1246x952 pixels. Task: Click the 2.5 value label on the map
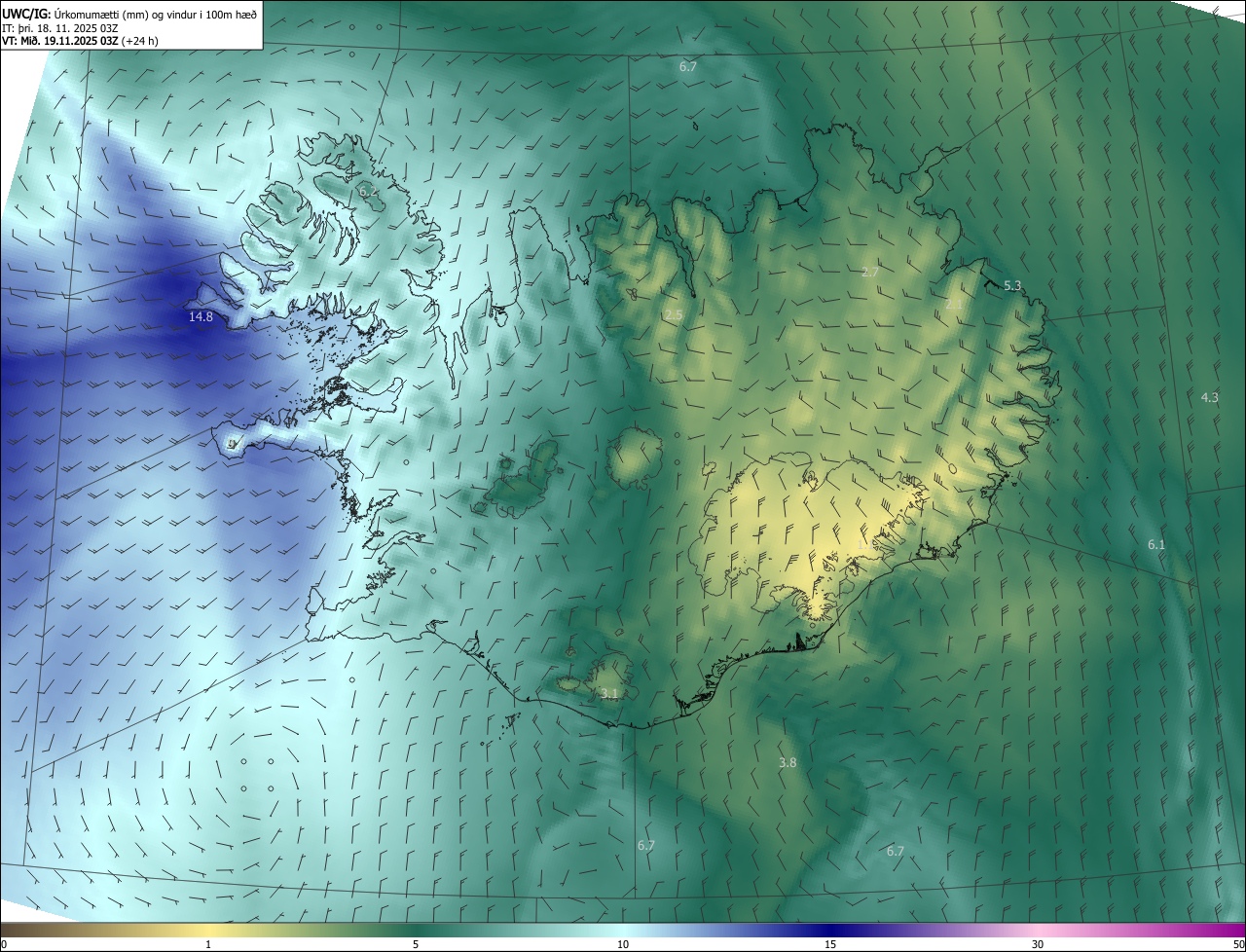point(674,314)
